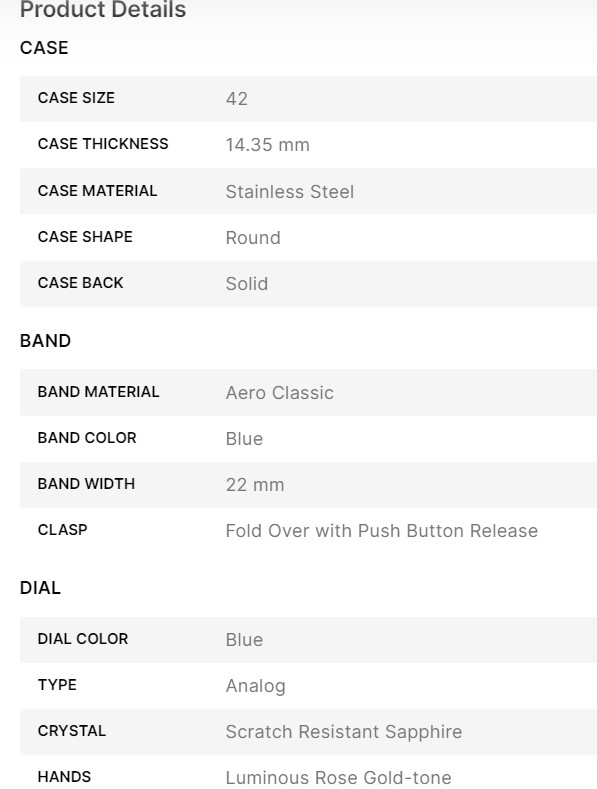Select the DIAL COLOR label
Screen dimensions: 597x789
83,639
